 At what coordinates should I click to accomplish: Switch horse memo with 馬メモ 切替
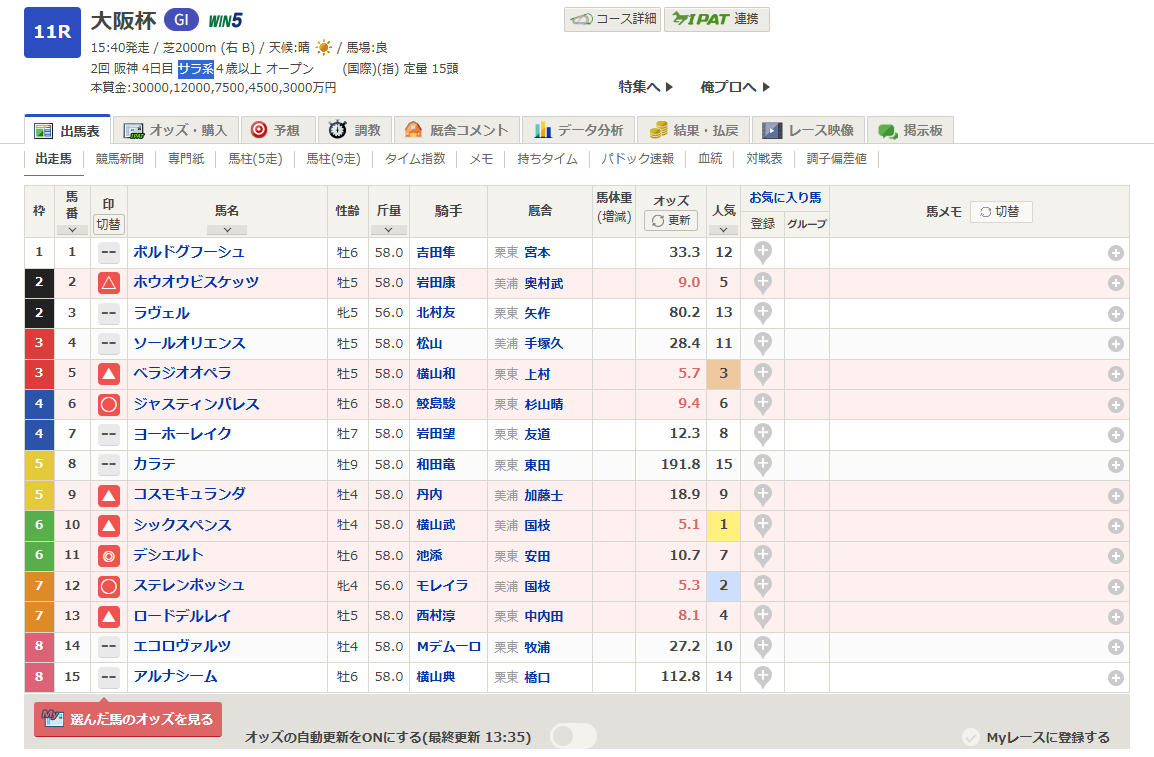click(x=1001, y=212)
